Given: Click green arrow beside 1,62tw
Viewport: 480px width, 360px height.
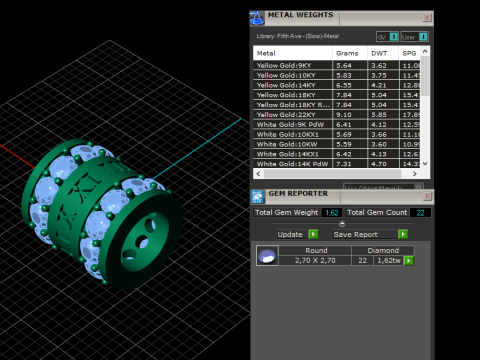Looking at the screenshot, I should click(x=409, y=261).
